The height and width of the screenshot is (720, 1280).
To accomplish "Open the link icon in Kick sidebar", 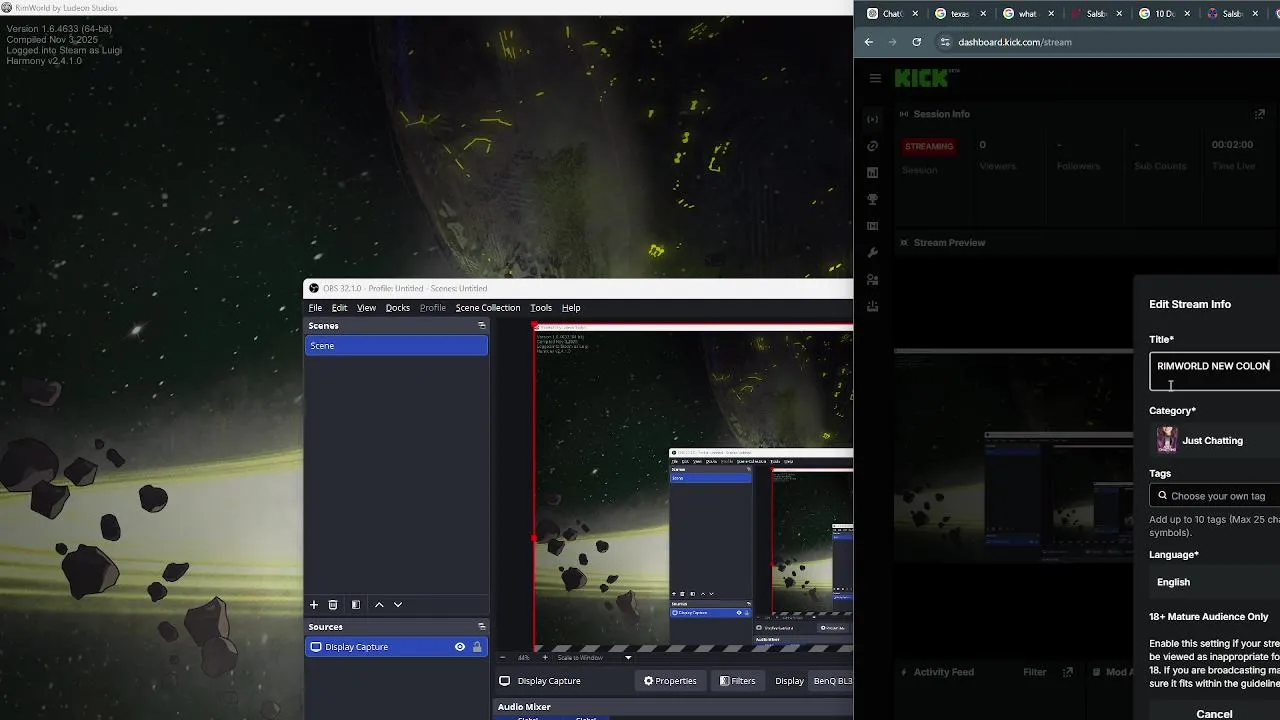I will tap(873, 146).
